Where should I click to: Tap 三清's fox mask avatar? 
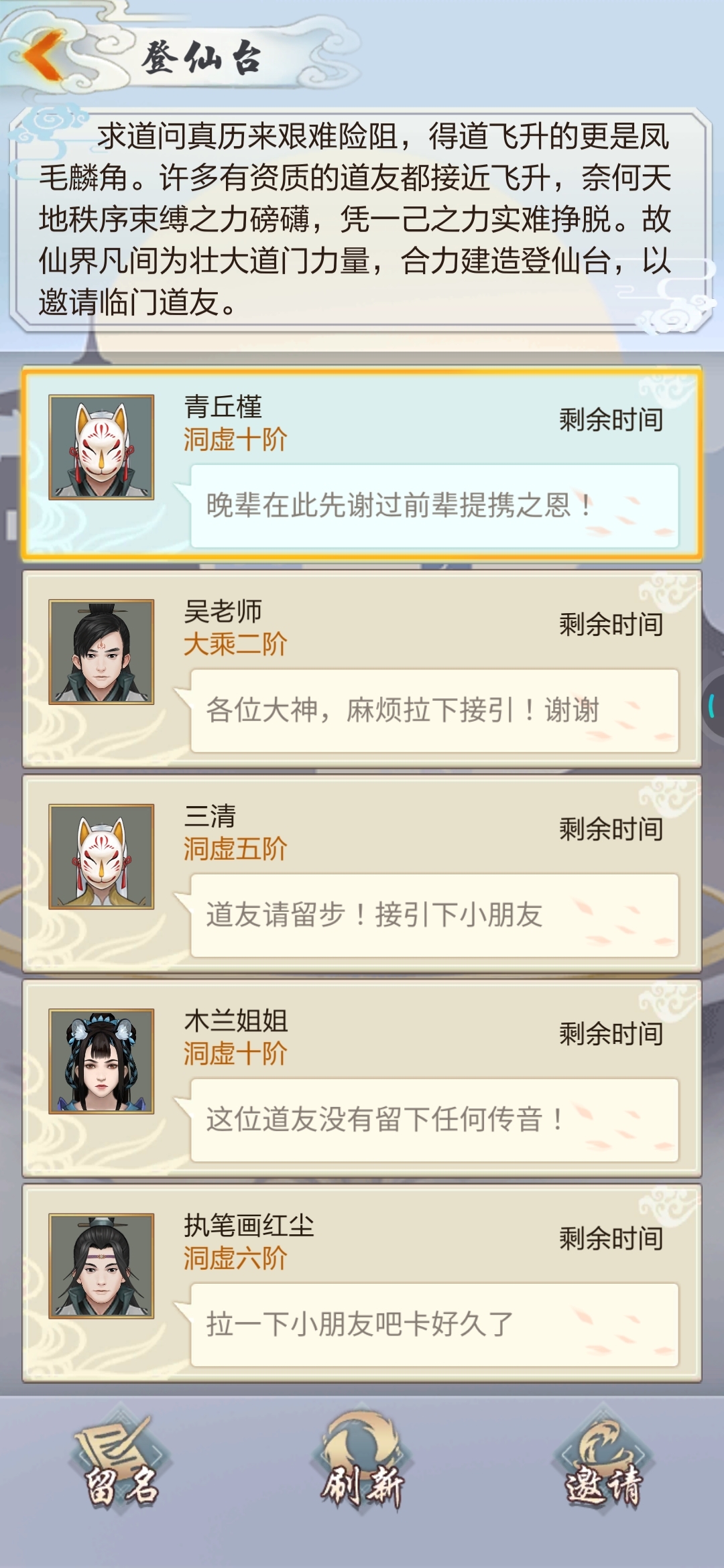pyautogui.click(x=101, y=856)
